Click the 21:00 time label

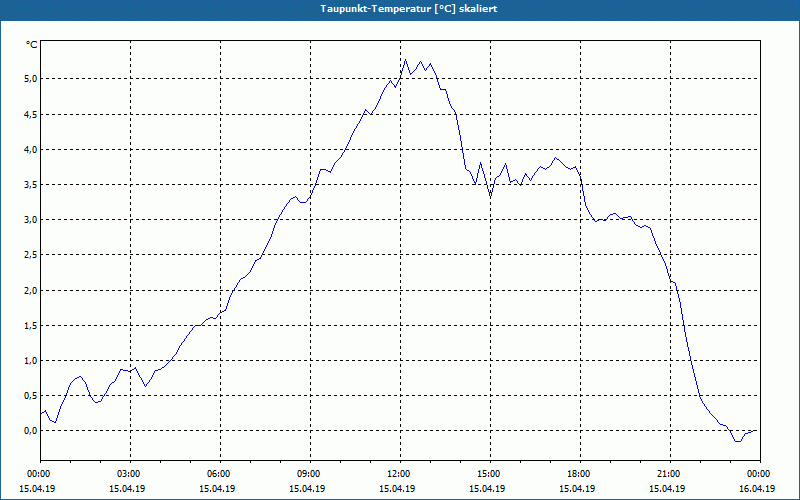click(x=670, y=474)
